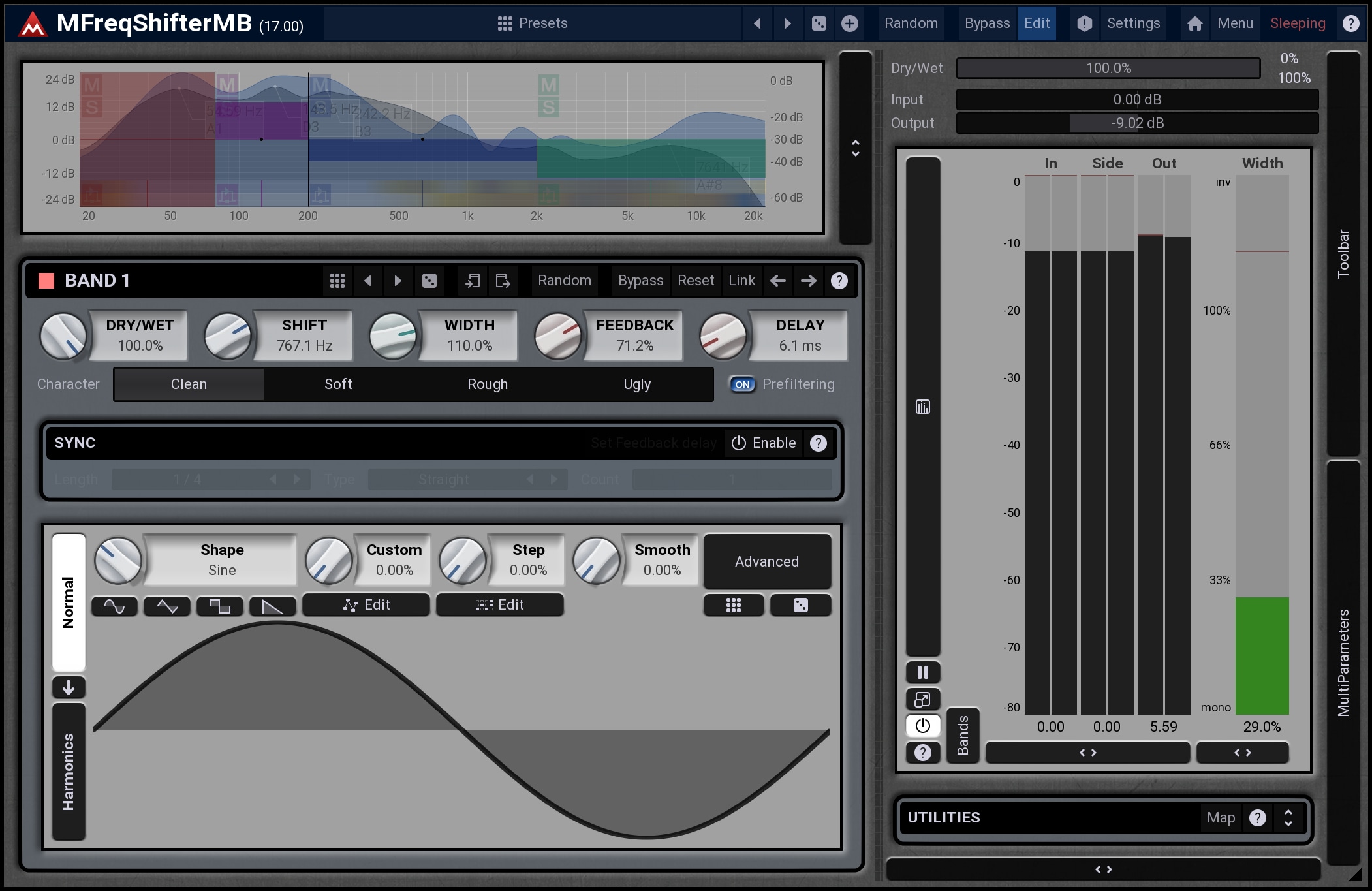Select the triangle waveform shape icon
Image resolution: width=1372 pixels, height=891 pixels.
point(167,606)
